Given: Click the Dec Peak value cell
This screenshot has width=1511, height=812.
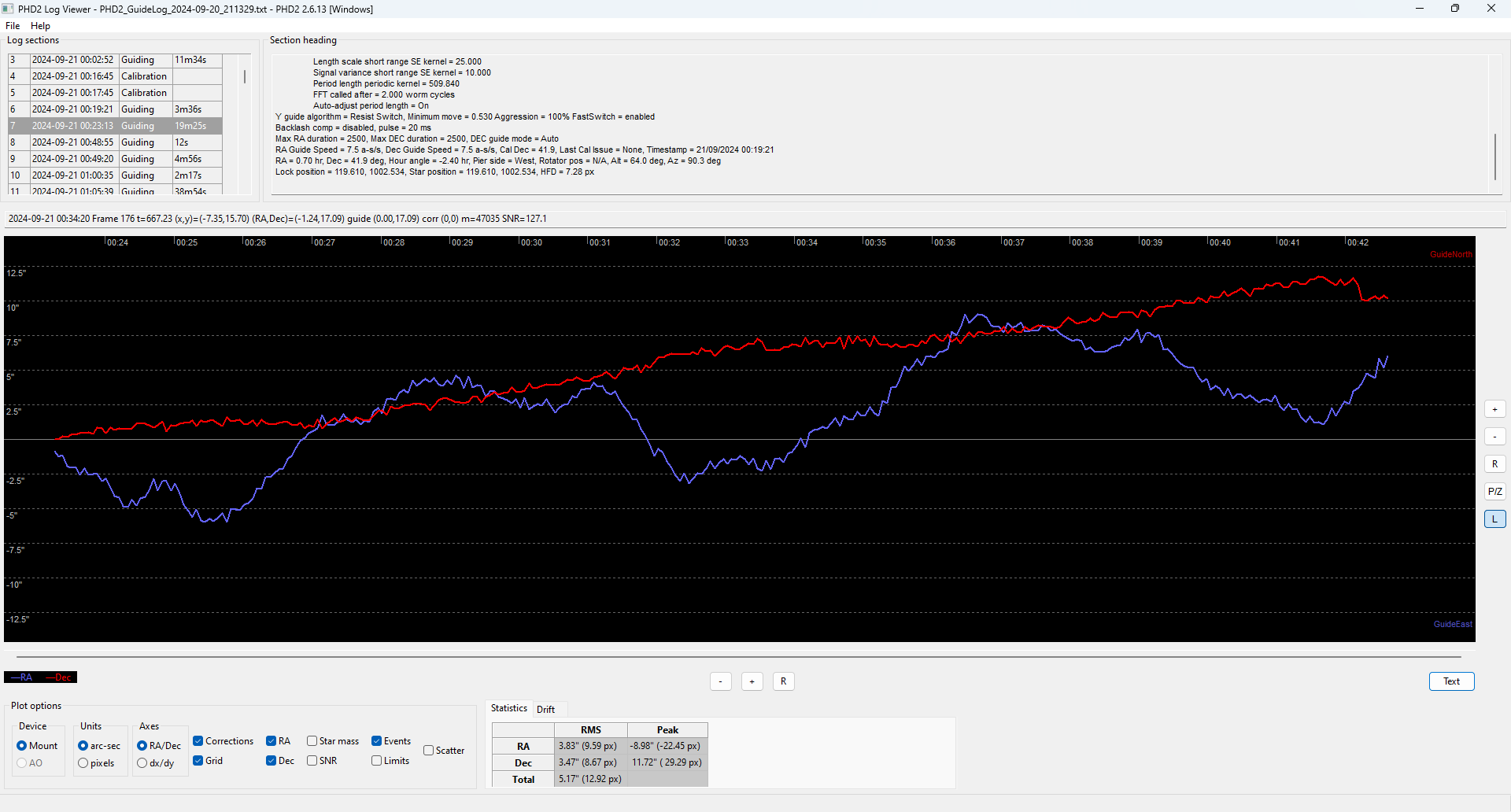Looking at the screenshot, I should click(x=667, y=762).
